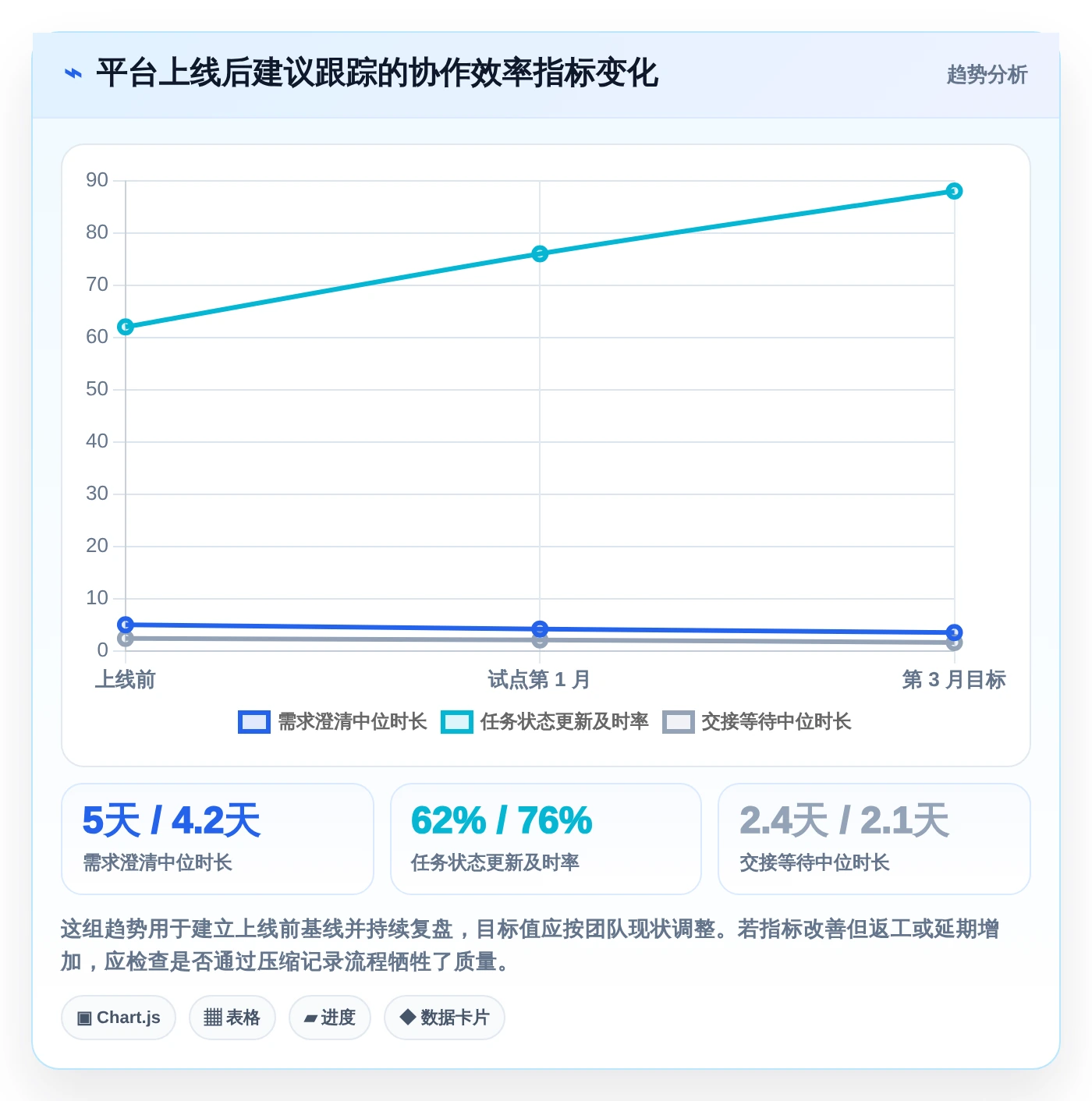Click the gray data point at 试点第 1 月

point(540,640)
